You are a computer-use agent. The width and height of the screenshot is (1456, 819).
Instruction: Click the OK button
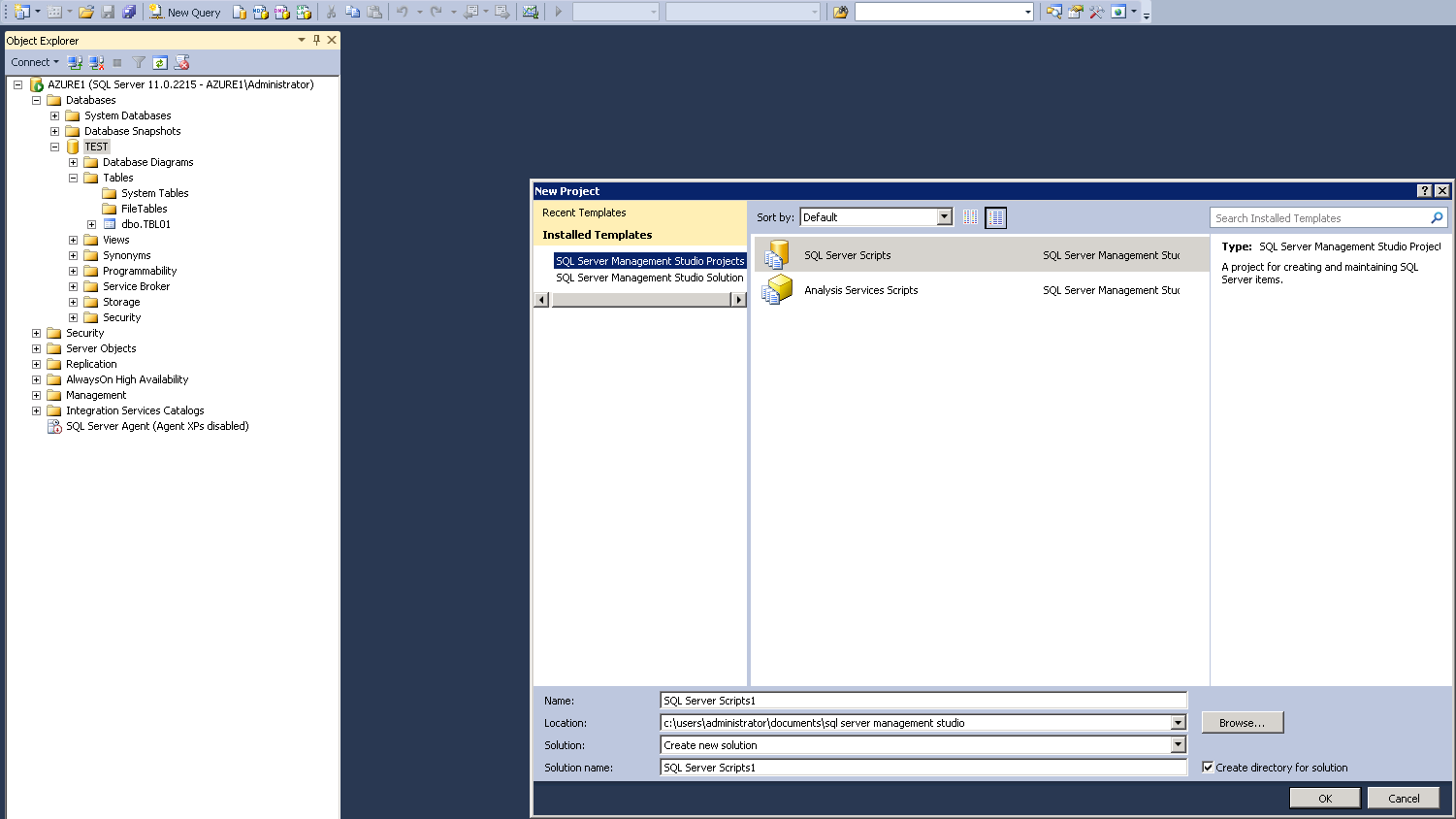(x=1325, y=798)
